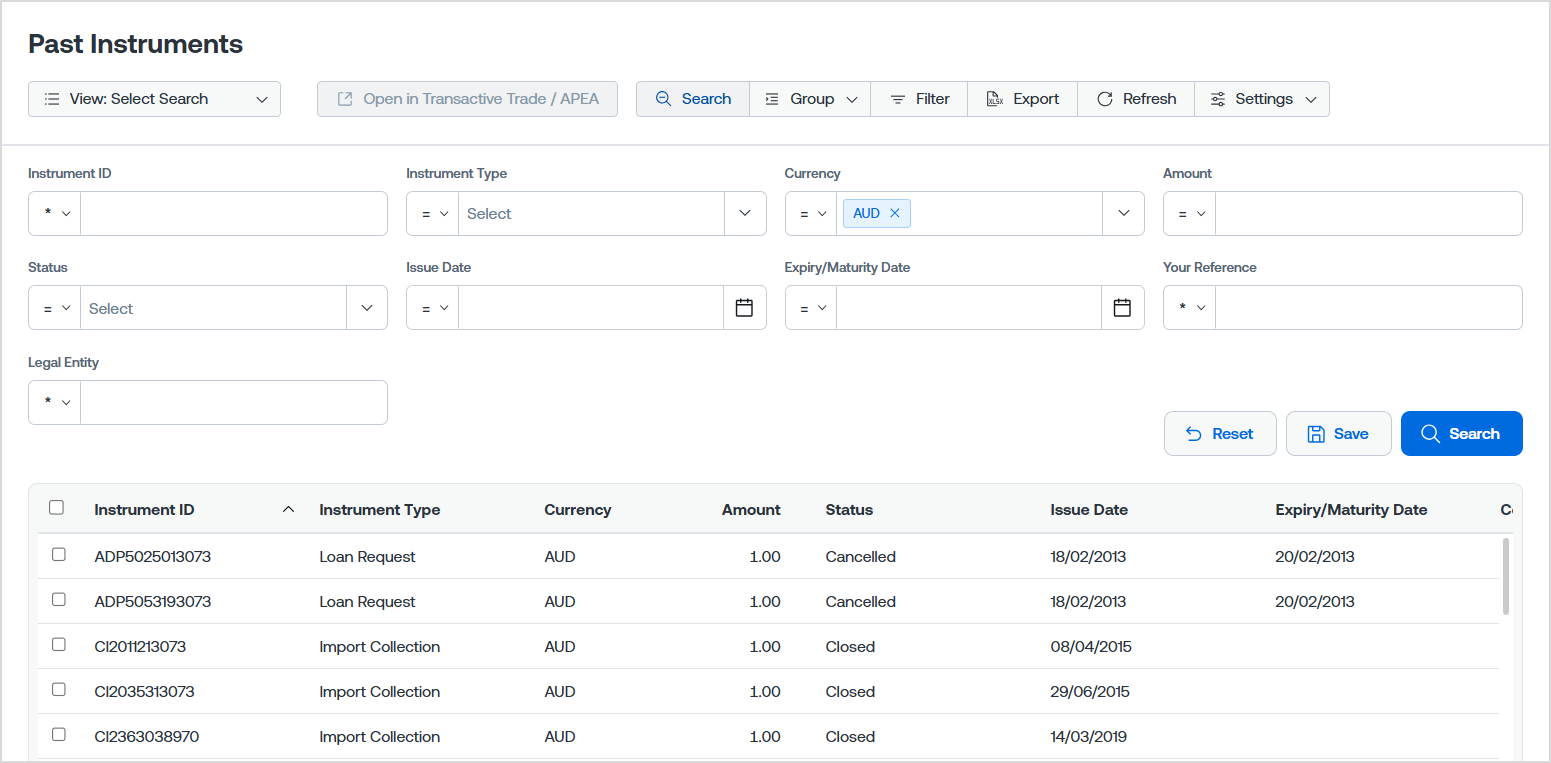Screen dimensions: 1551x763
Task: Toggle the select-all checkbox in table header
Action: pos(56,508)
